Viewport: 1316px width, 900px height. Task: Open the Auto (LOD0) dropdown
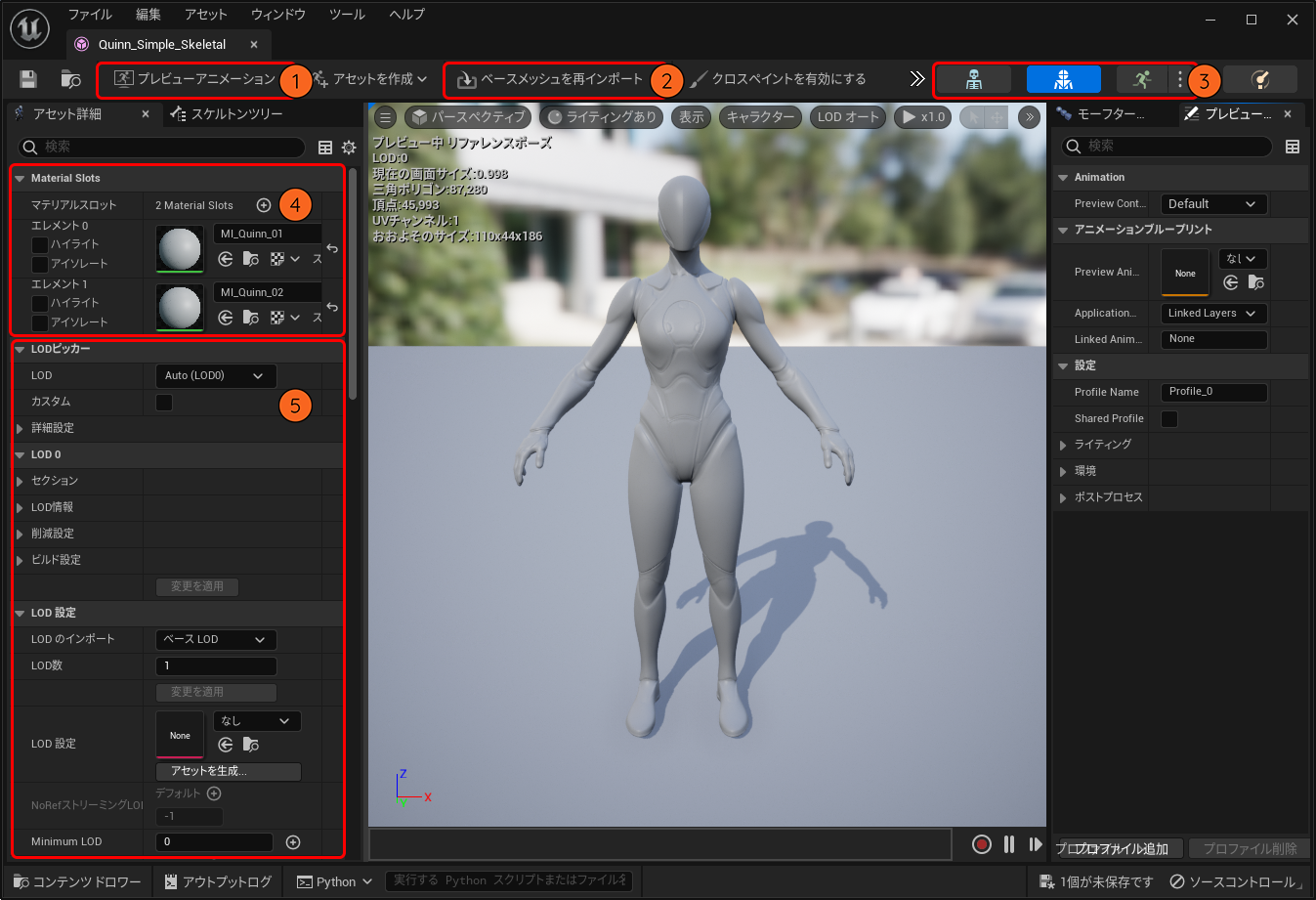tap(215, 376)
